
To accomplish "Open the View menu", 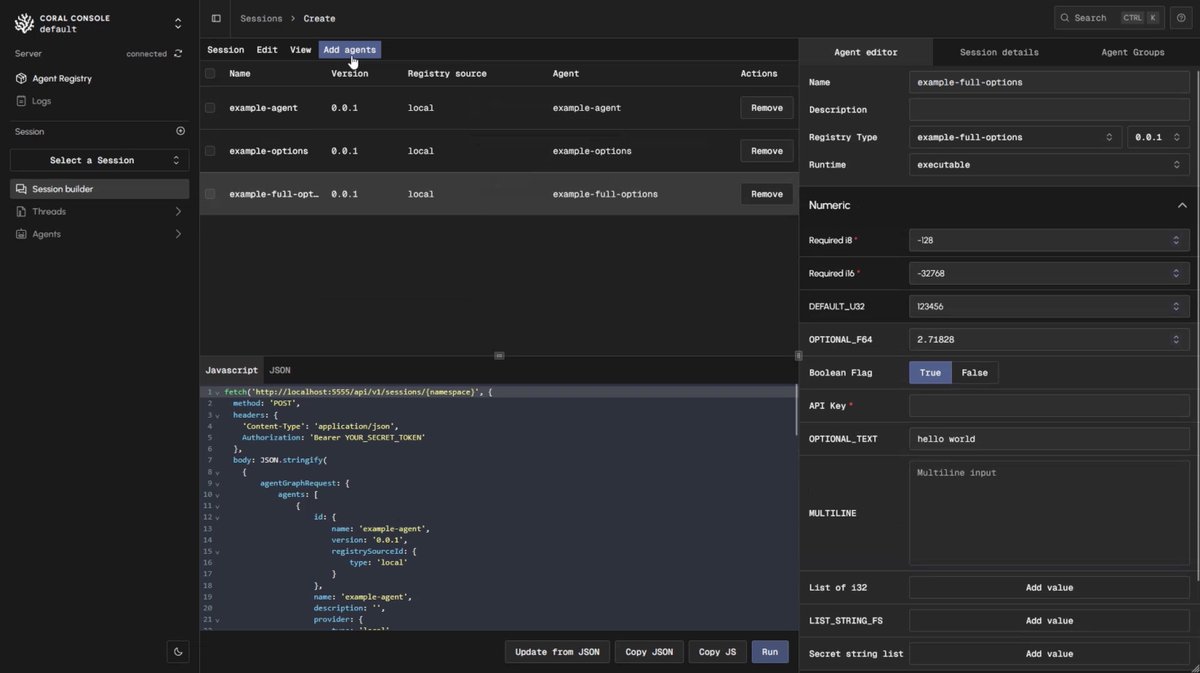I will (300, 50).
